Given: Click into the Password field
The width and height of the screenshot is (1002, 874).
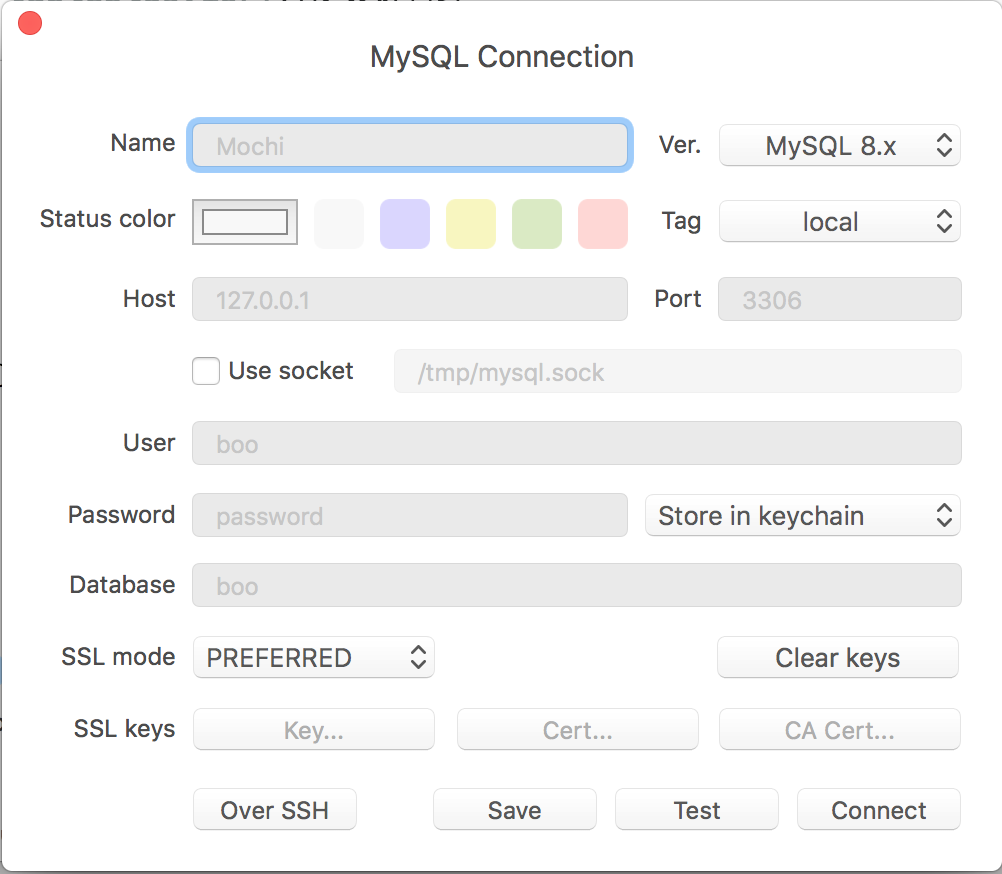Looking at the screenshot, I should (410, 516).
